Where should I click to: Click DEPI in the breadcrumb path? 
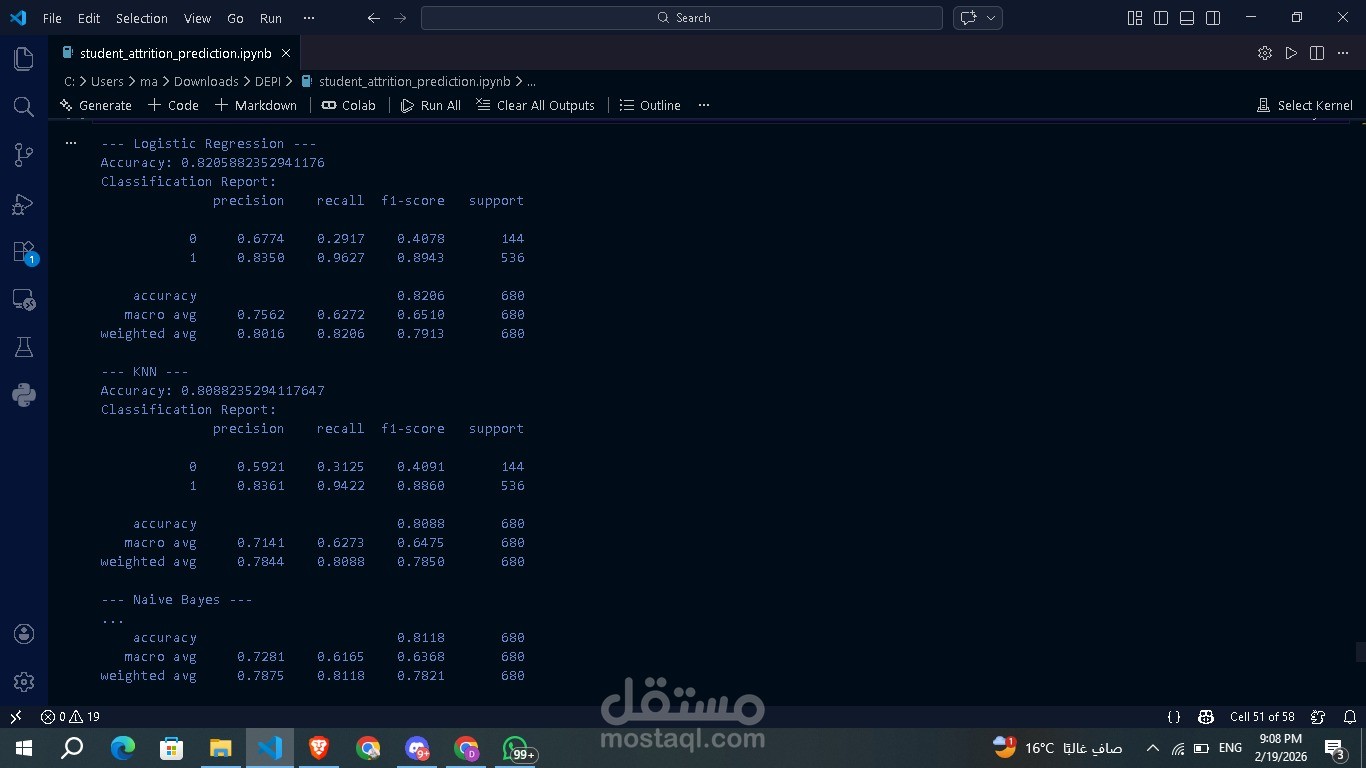pos(267,81)
